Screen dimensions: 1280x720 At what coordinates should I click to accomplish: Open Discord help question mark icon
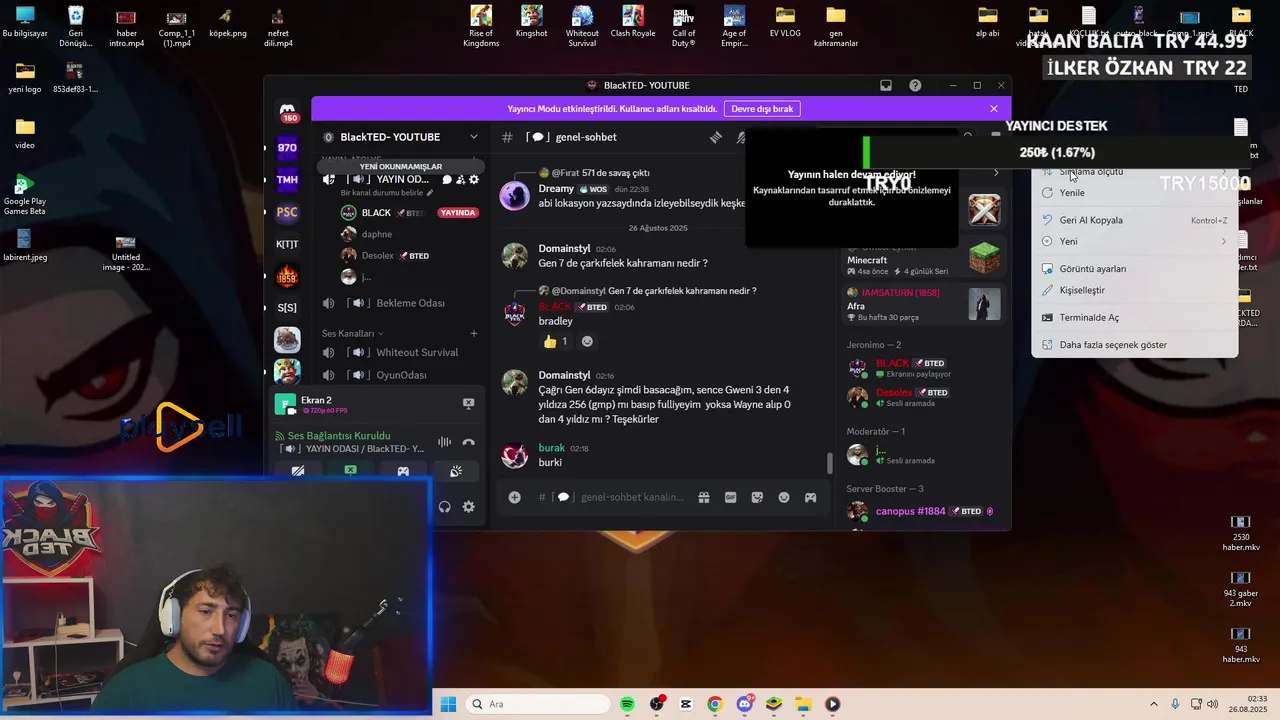(x=915, y=85)
